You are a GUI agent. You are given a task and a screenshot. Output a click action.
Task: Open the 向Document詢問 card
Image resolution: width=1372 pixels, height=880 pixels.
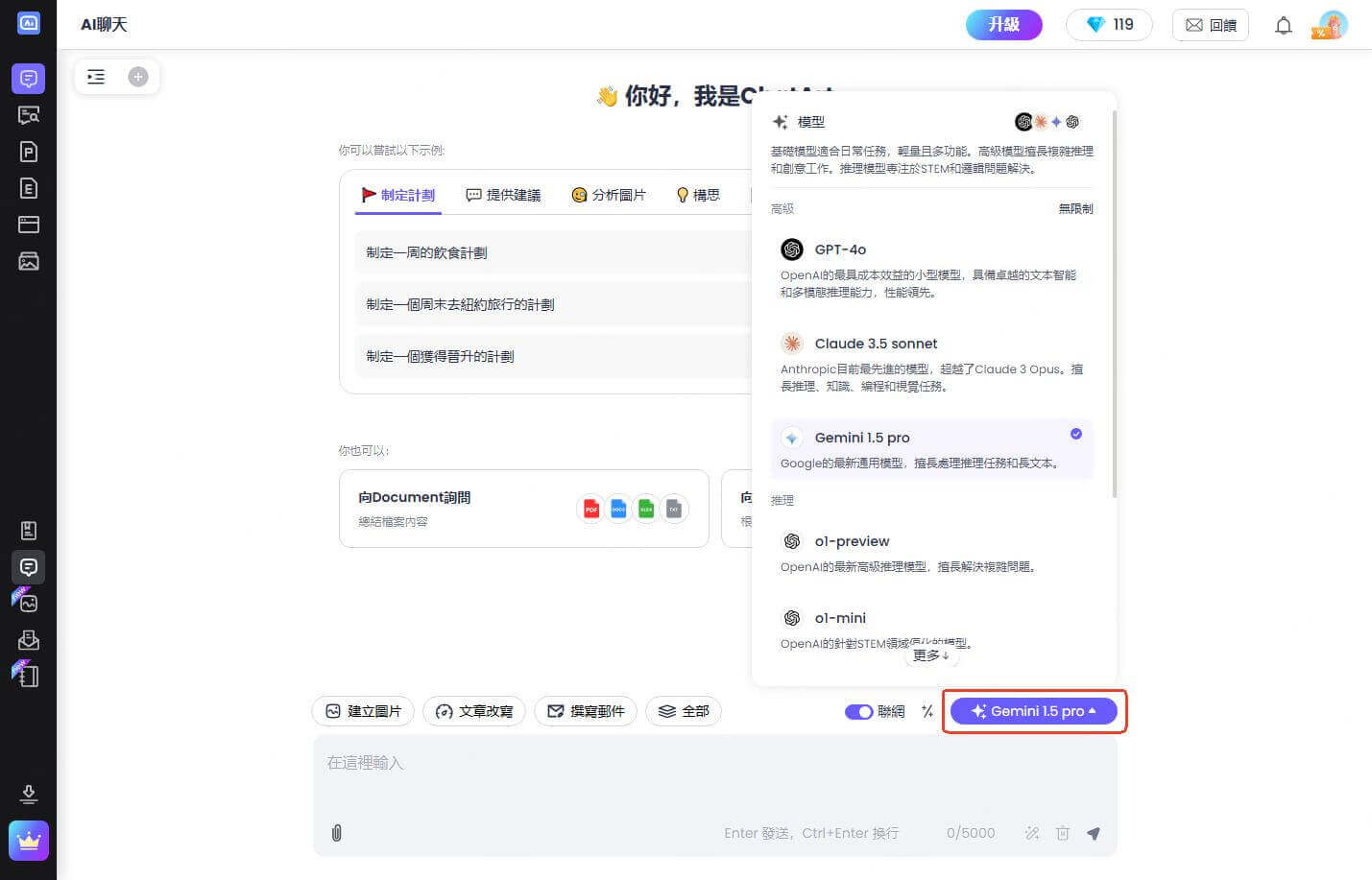point(524,509)
